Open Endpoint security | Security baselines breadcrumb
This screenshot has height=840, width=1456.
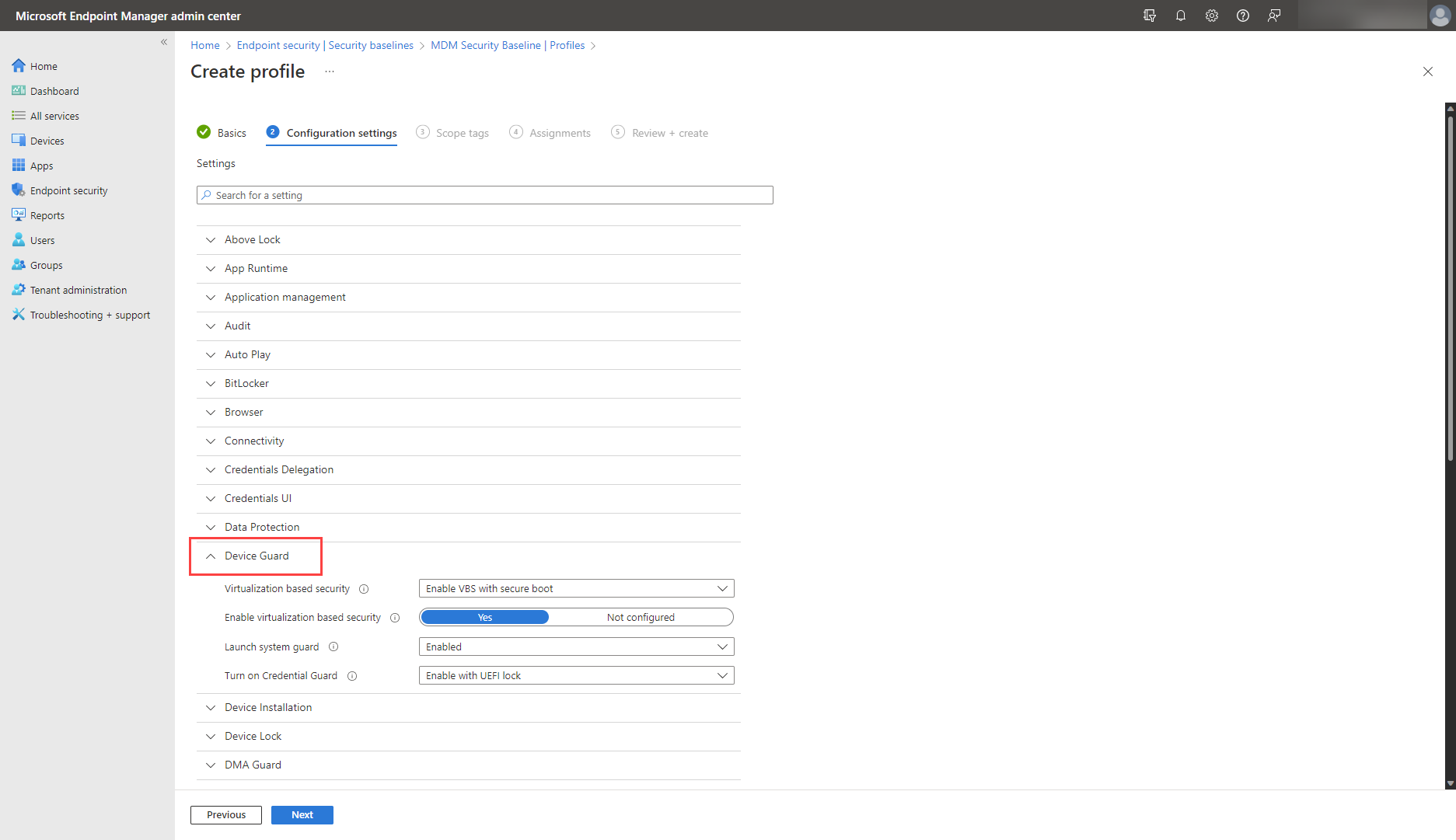point(325,45)
